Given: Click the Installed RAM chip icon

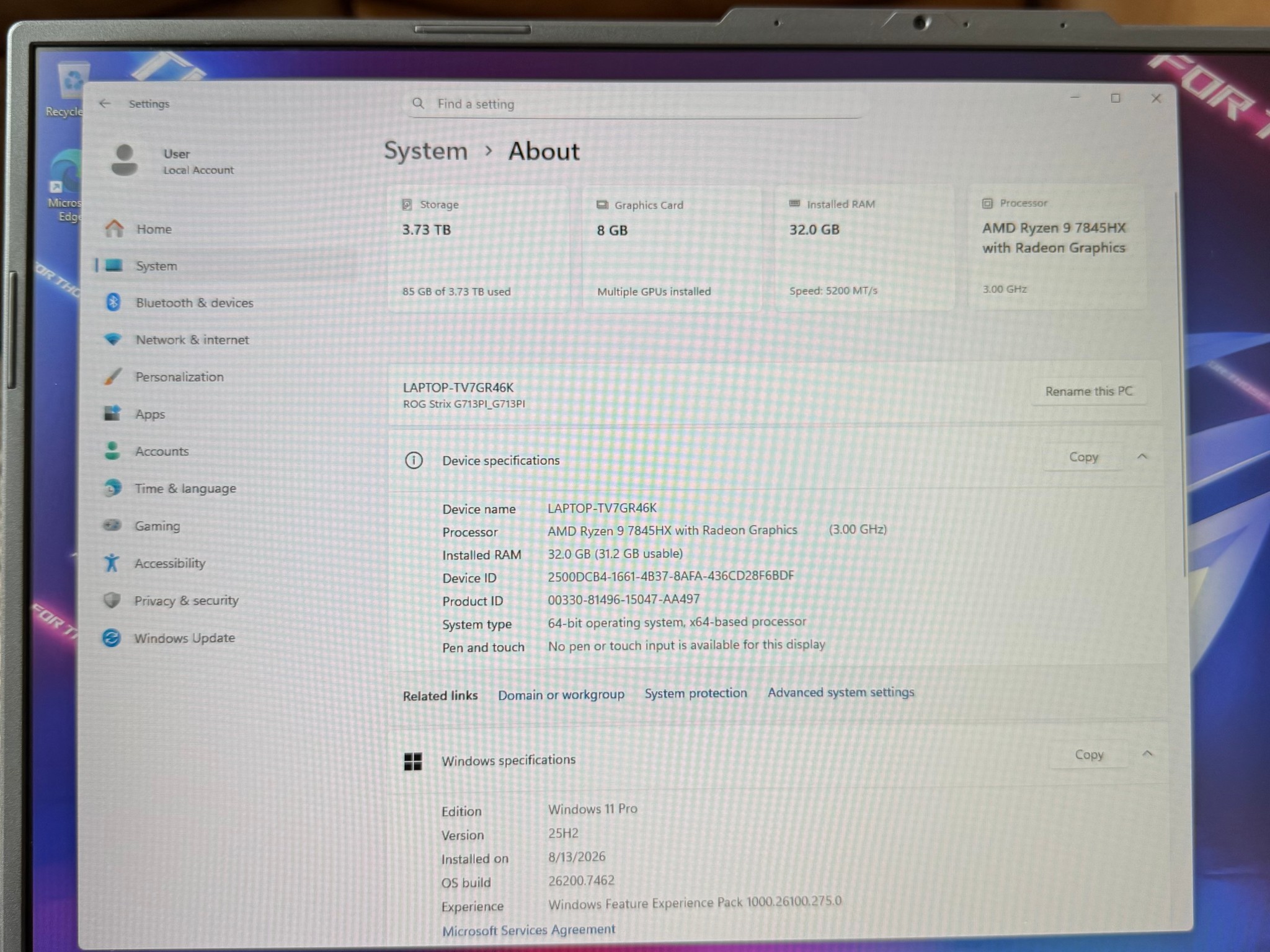Looking at the screenshot, I should [x=794, y=203].
